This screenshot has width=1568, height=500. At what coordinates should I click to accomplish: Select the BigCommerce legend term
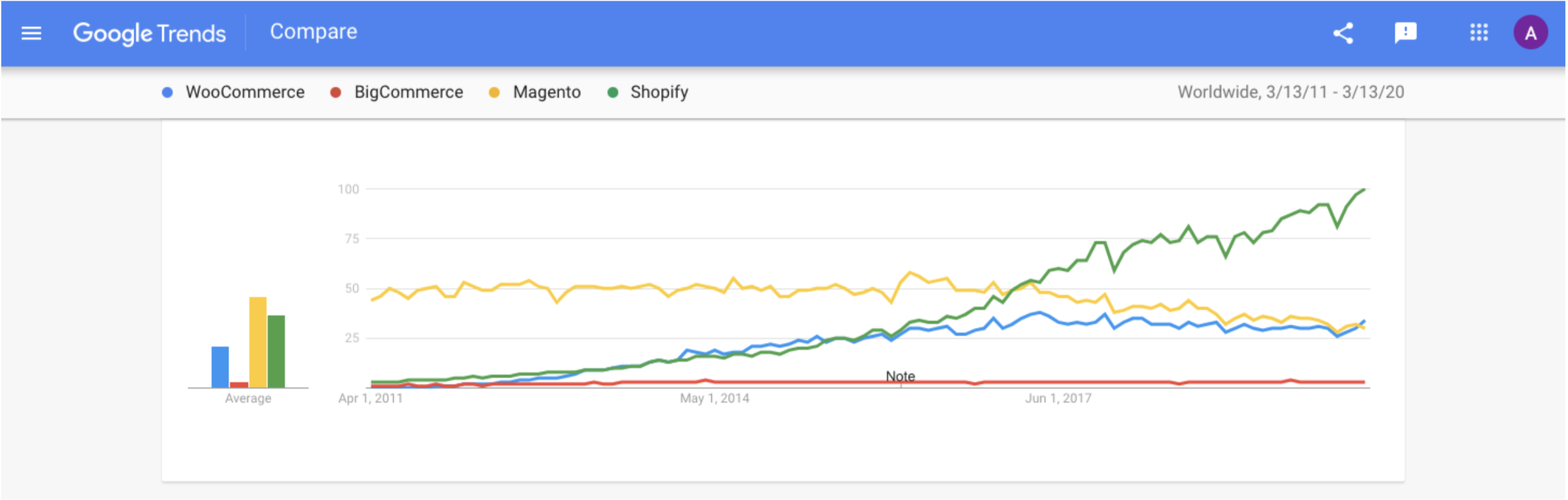(x=409, y=92)
